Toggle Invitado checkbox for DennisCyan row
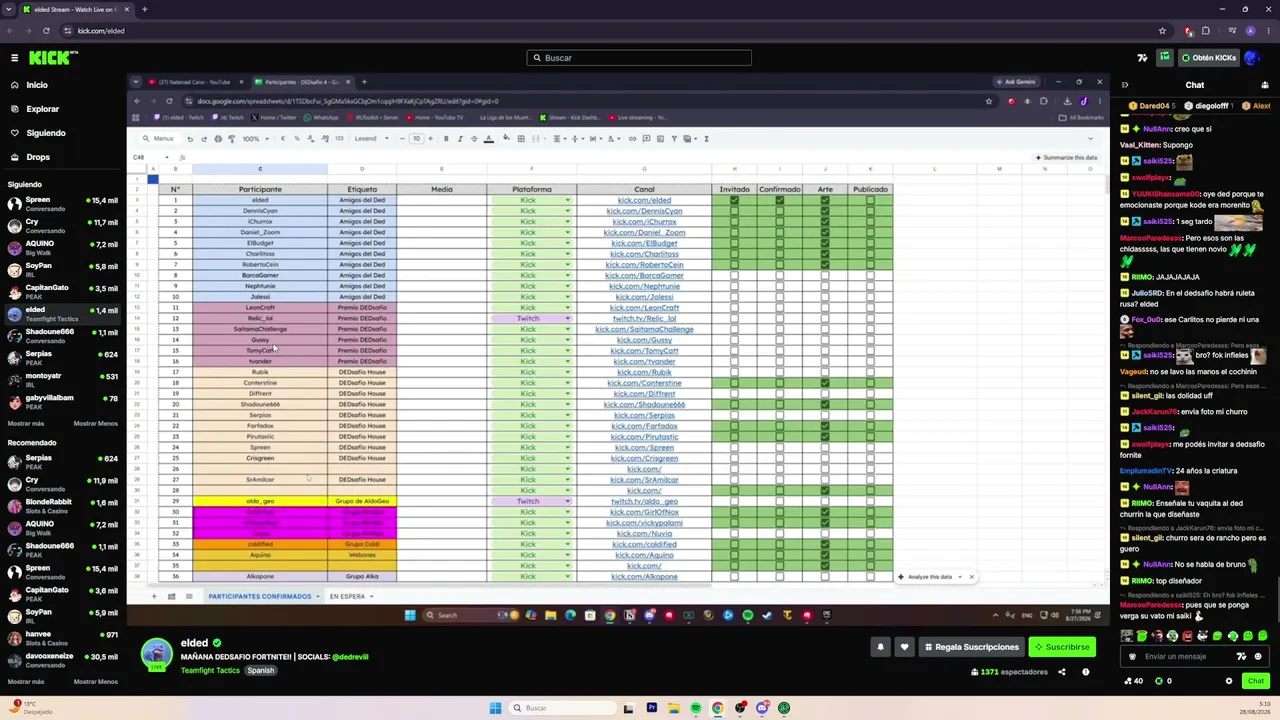The width and height of the screenshot is (1280, 720). point(734,211)
